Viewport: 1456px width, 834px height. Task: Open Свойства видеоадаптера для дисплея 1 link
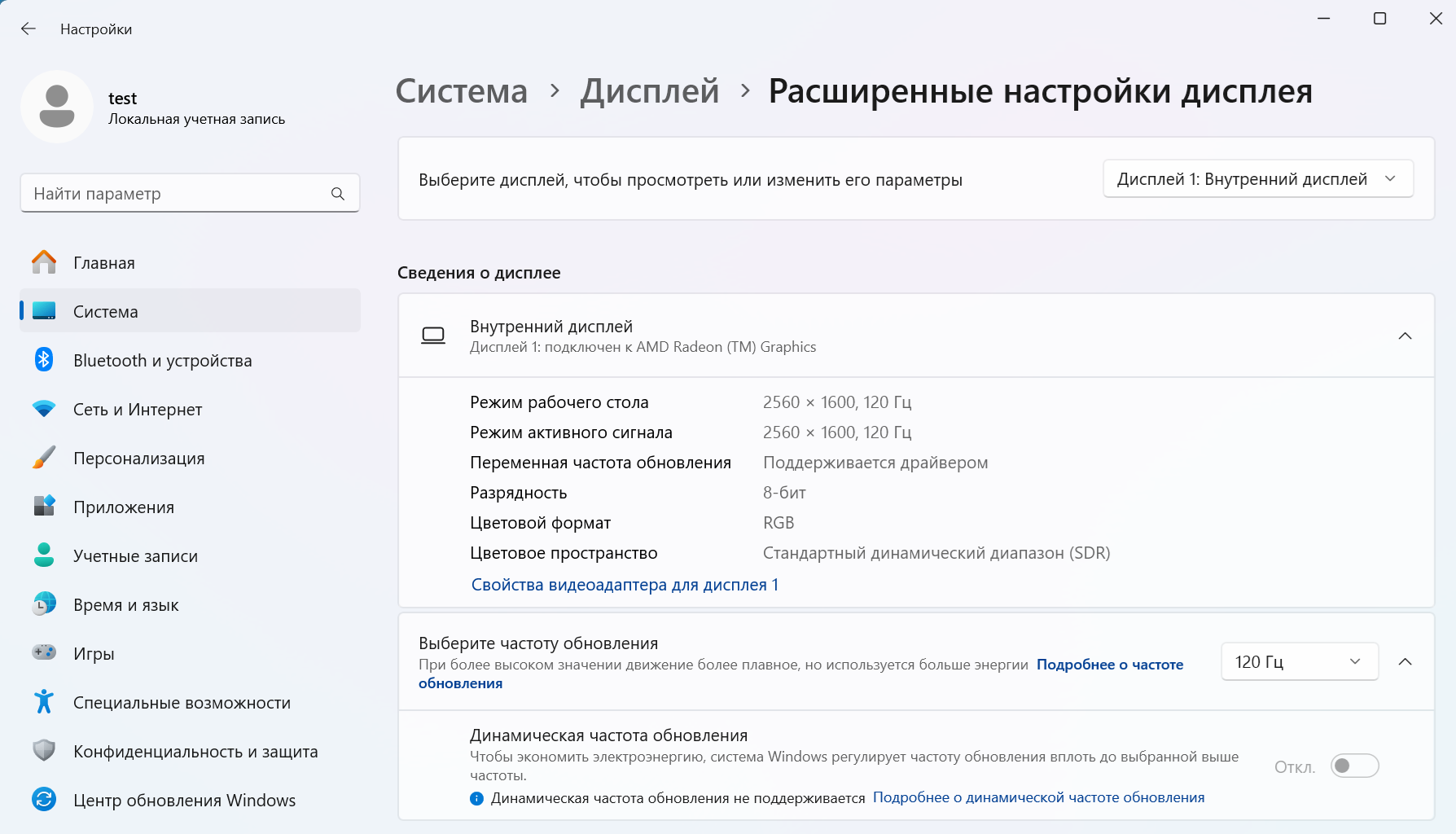[625, 585]
